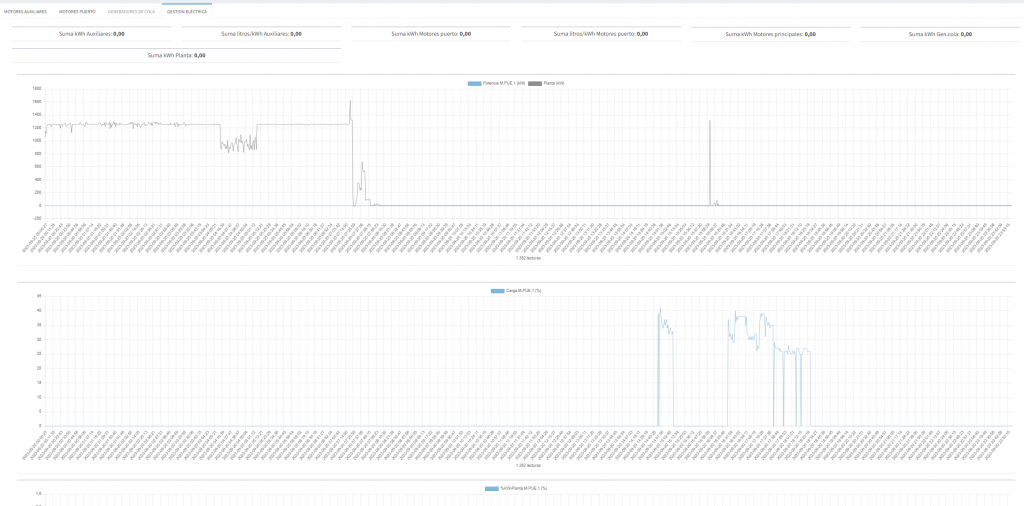The image size is (1024, 506).
Task: Open the Gestión Eléctrica tab
Action: tap(187, 11)
